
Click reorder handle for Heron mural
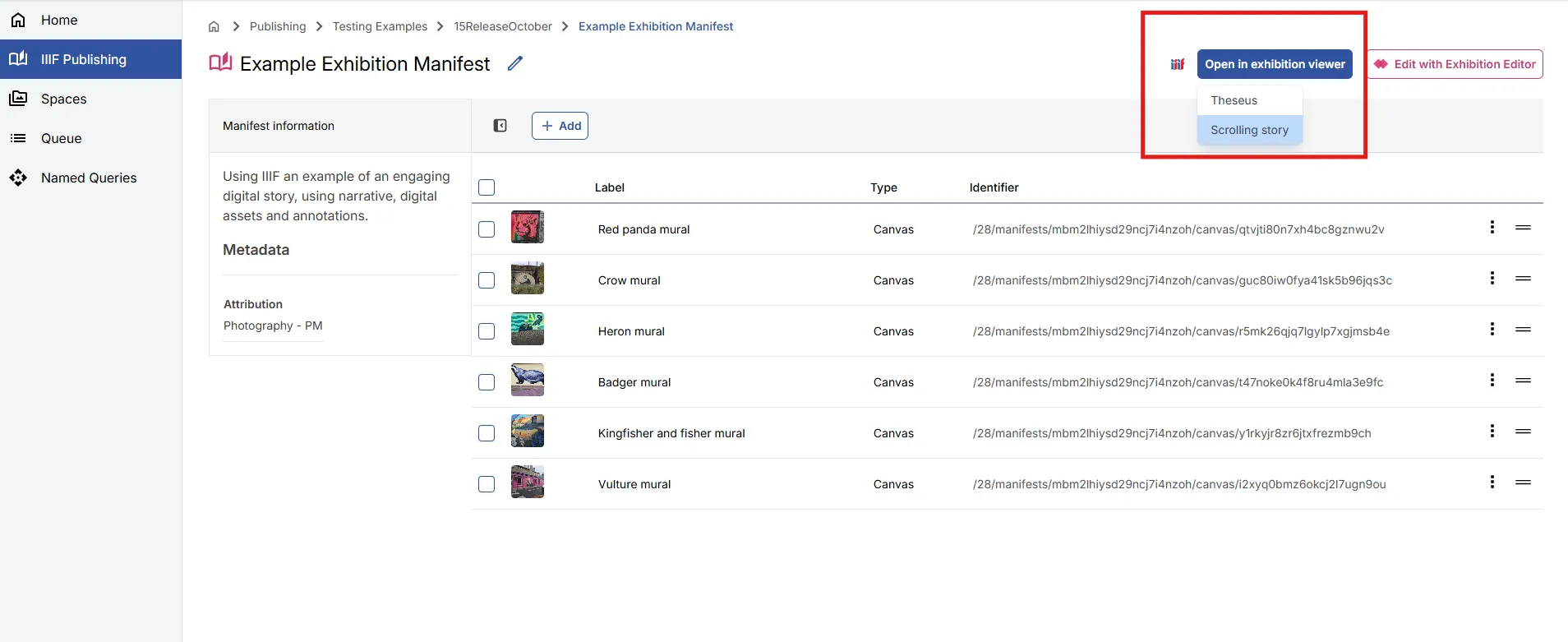click(1523, 330)
